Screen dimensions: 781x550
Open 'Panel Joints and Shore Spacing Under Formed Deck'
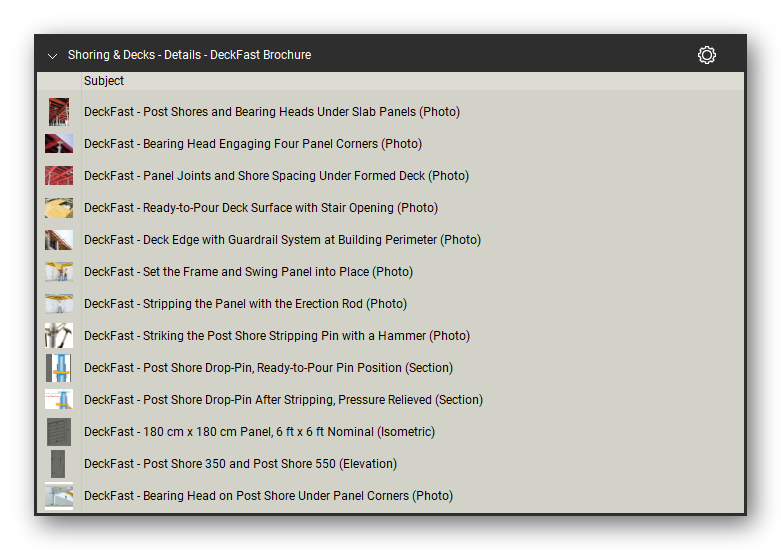tap(276, 175)
